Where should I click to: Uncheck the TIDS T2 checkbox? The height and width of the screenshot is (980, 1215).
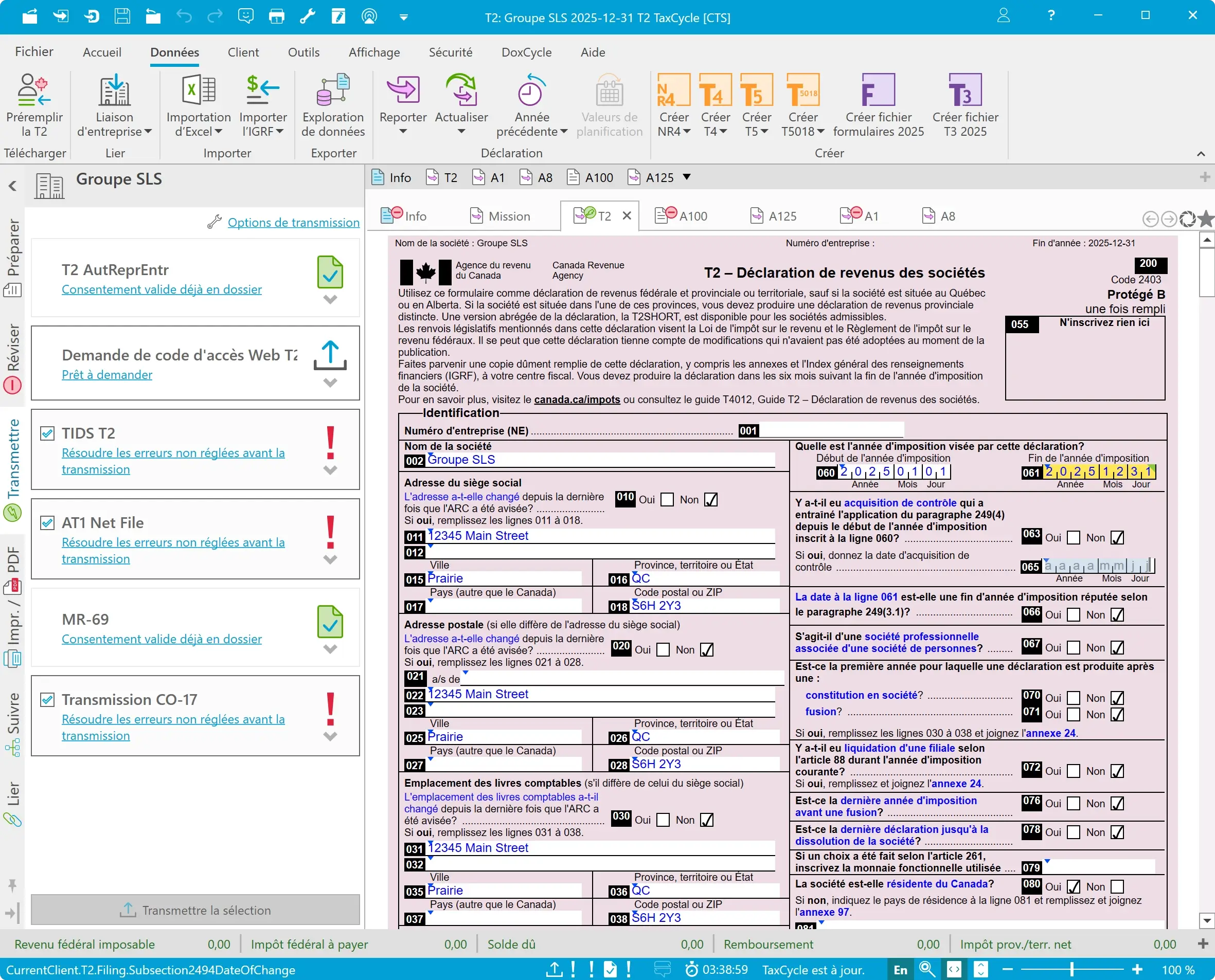(47, 433)
